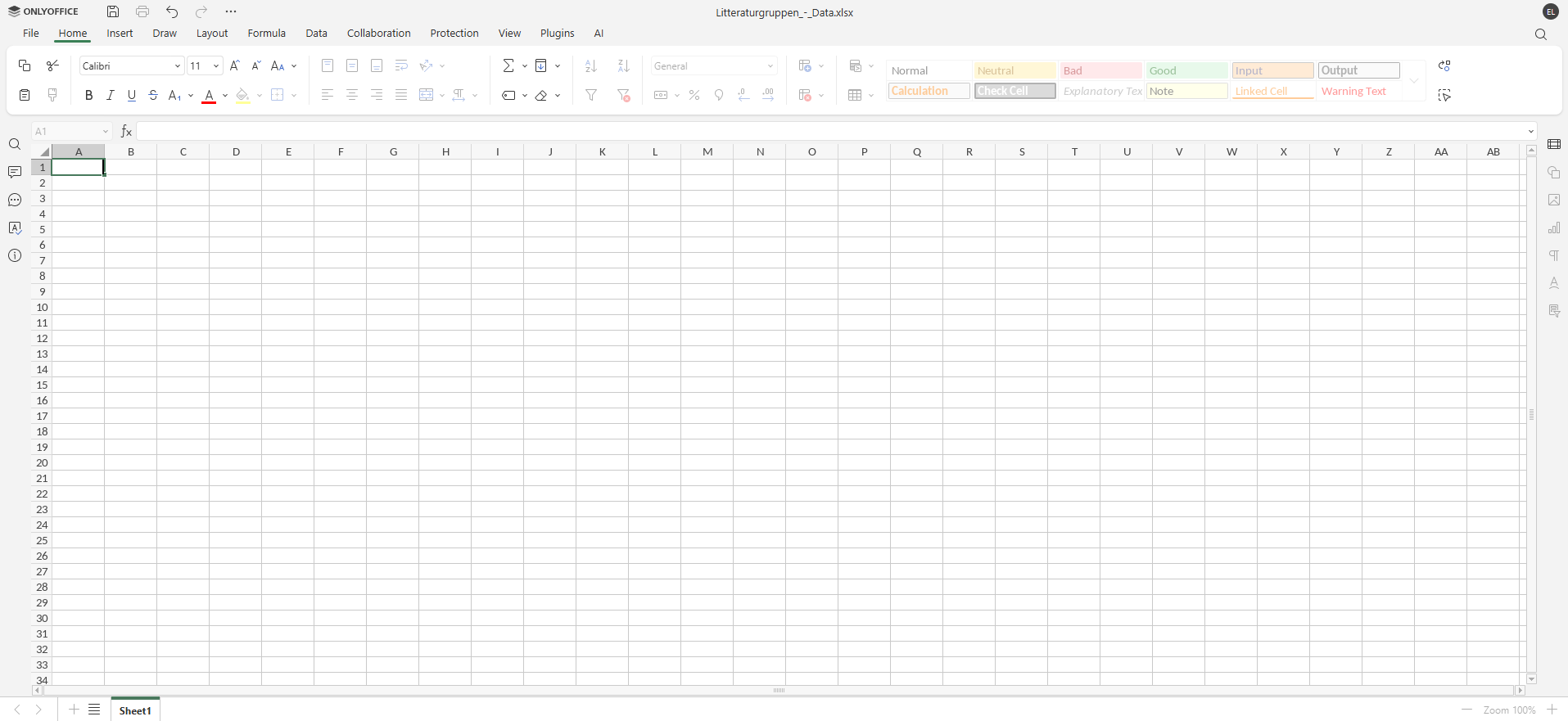Viewport: 1568px width, 721px height.
Task: Click the Filter funnel icon
Action: click(591, 95)
